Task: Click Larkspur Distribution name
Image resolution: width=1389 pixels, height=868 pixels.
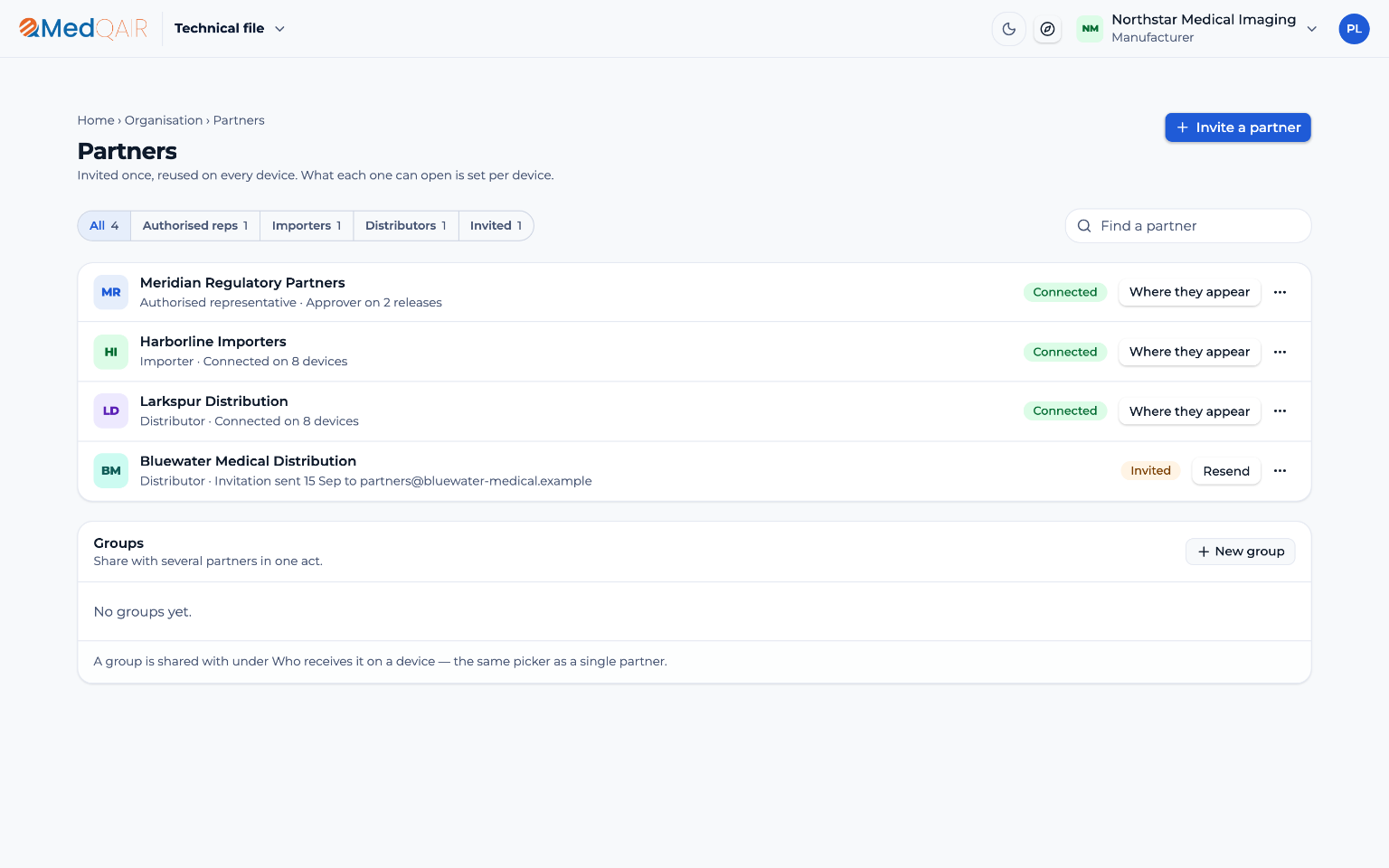Action: coord(214,401)
